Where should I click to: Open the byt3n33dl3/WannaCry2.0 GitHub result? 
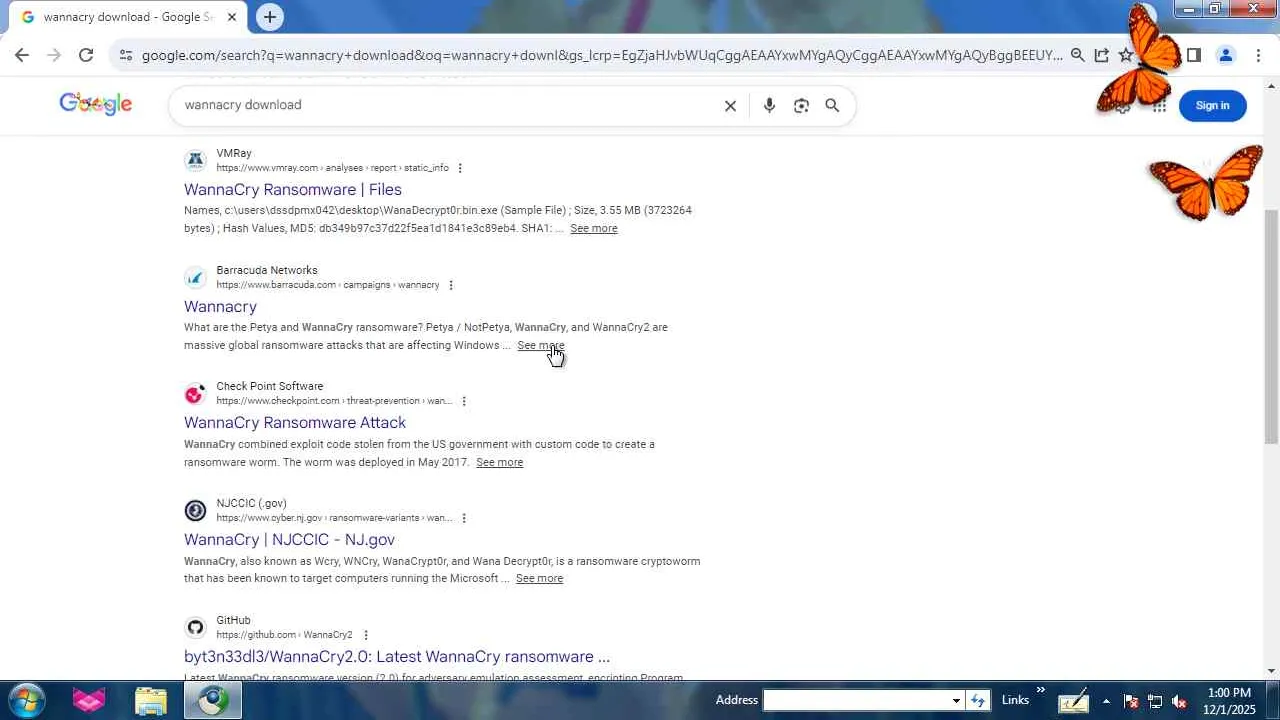pos(397,657)
